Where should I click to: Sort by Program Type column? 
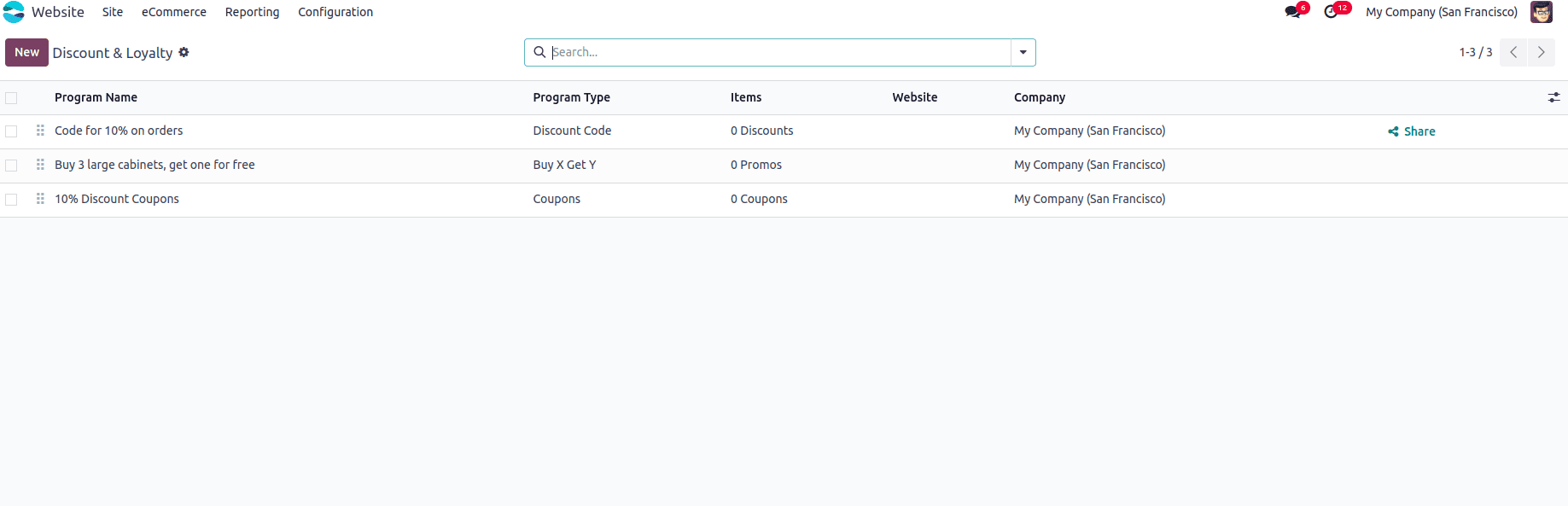[571, 97]
